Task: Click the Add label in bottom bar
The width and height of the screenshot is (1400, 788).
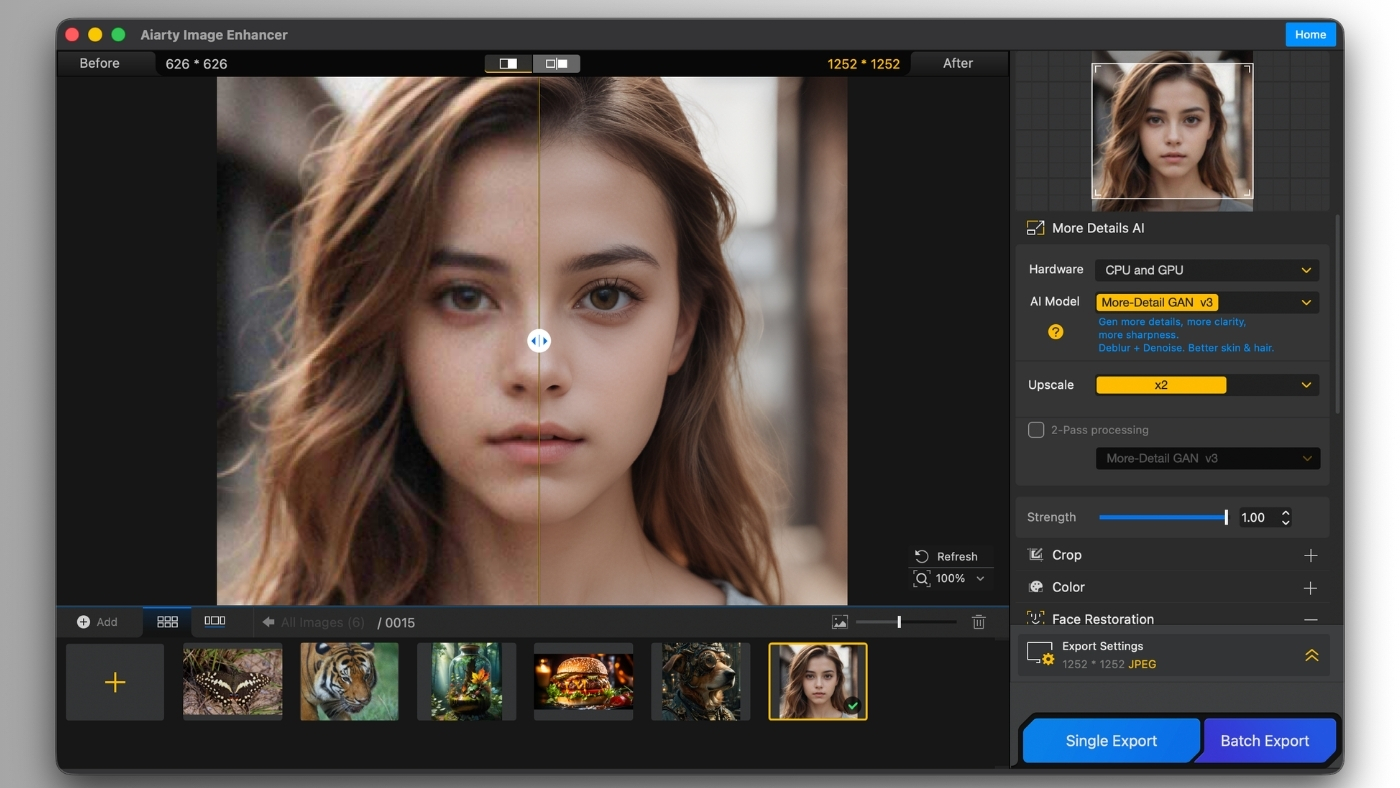Action: click(107, 622)
